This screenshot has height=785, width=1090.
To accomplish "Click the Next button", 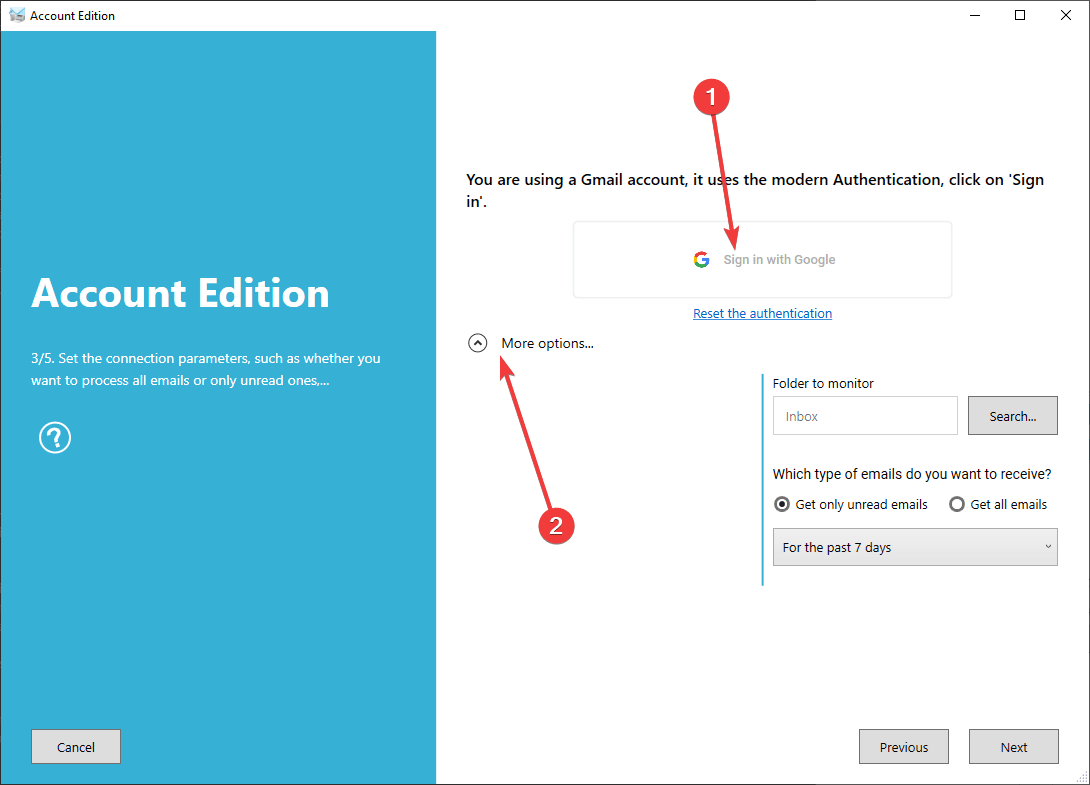I will click(1013, 746).
